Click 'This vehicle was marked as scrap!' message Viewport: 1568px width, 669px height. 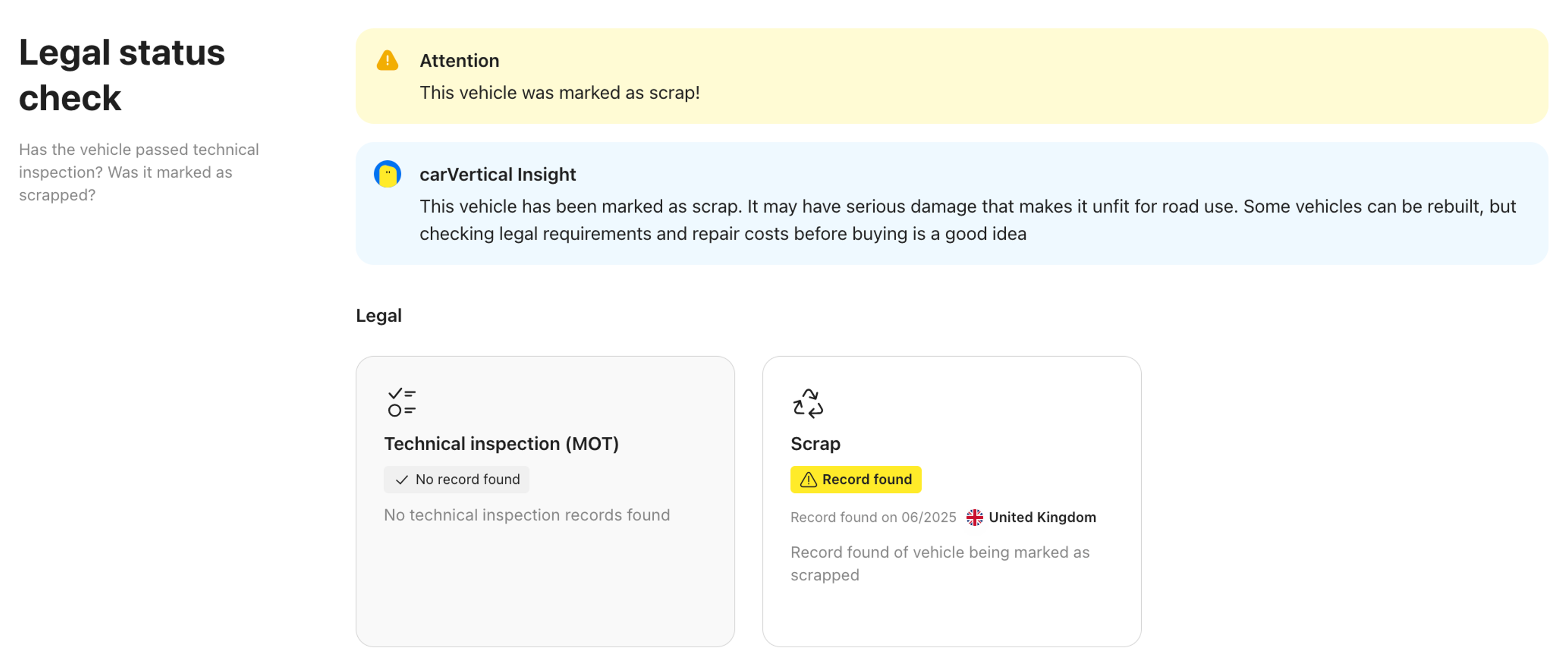pos(559,93)
